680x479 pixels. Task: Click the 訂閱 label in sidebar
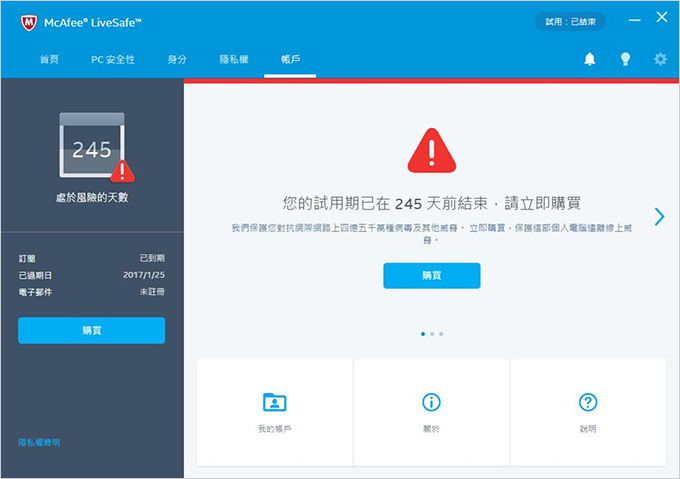click(27, 259)
